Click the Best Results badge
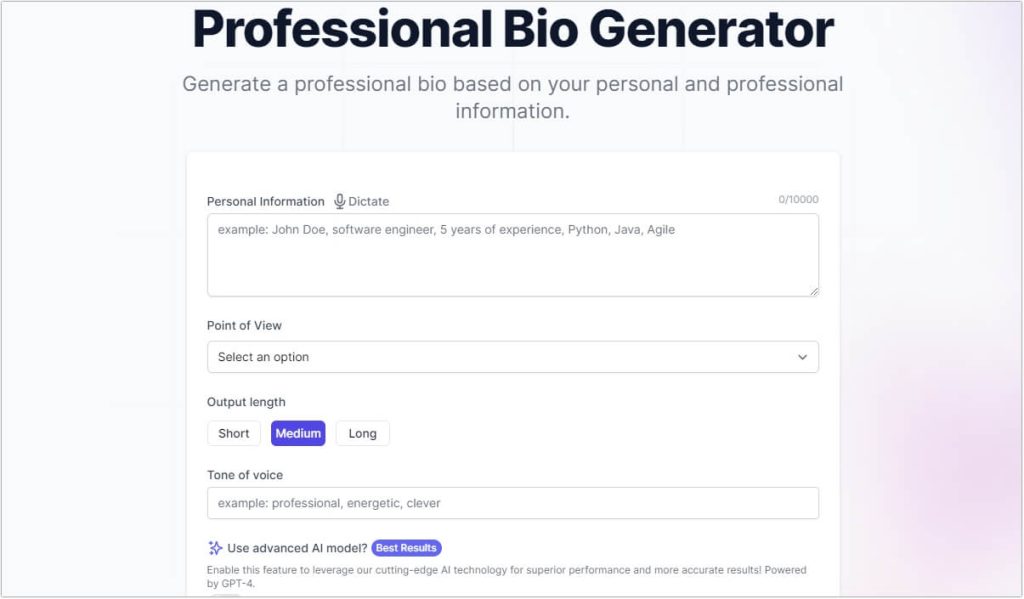 pyautogui.click(x=406, y=547)
